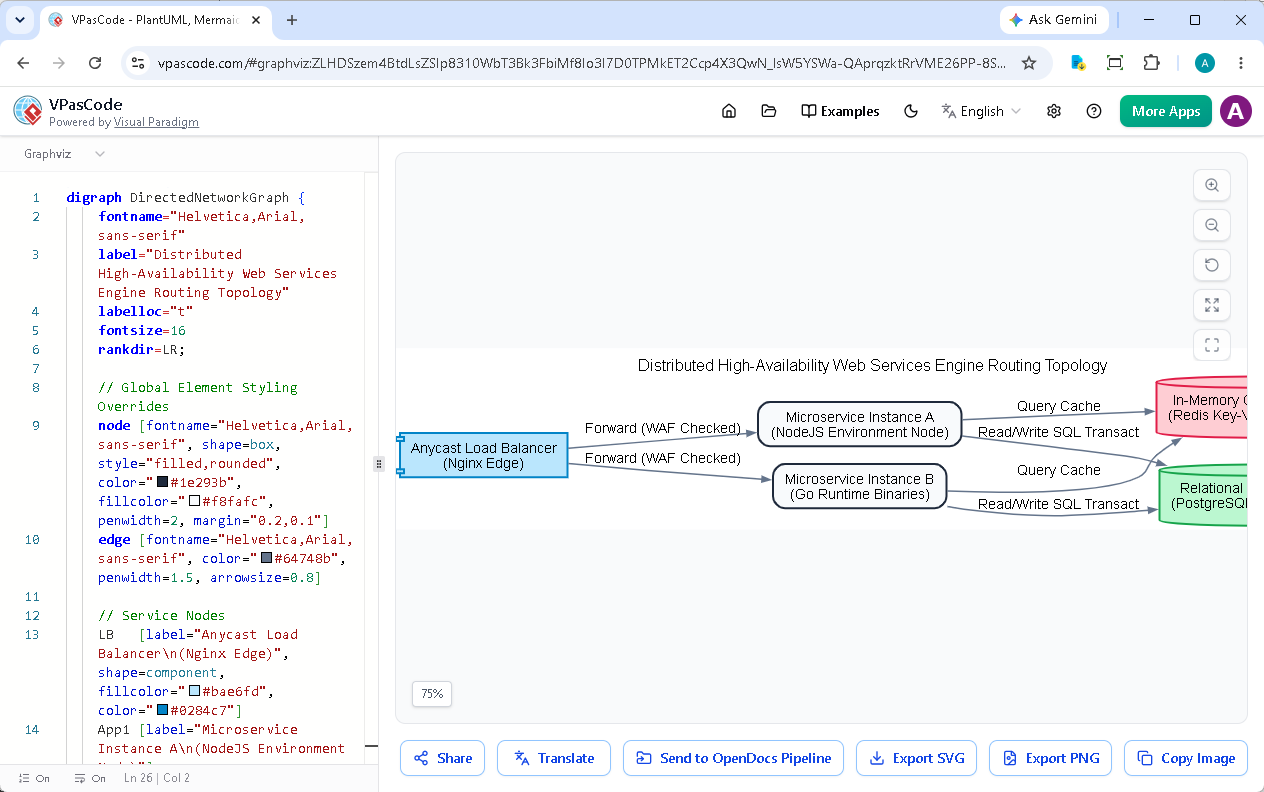
Task: Click the Ask Gemini button
Action: point(1053,20)
